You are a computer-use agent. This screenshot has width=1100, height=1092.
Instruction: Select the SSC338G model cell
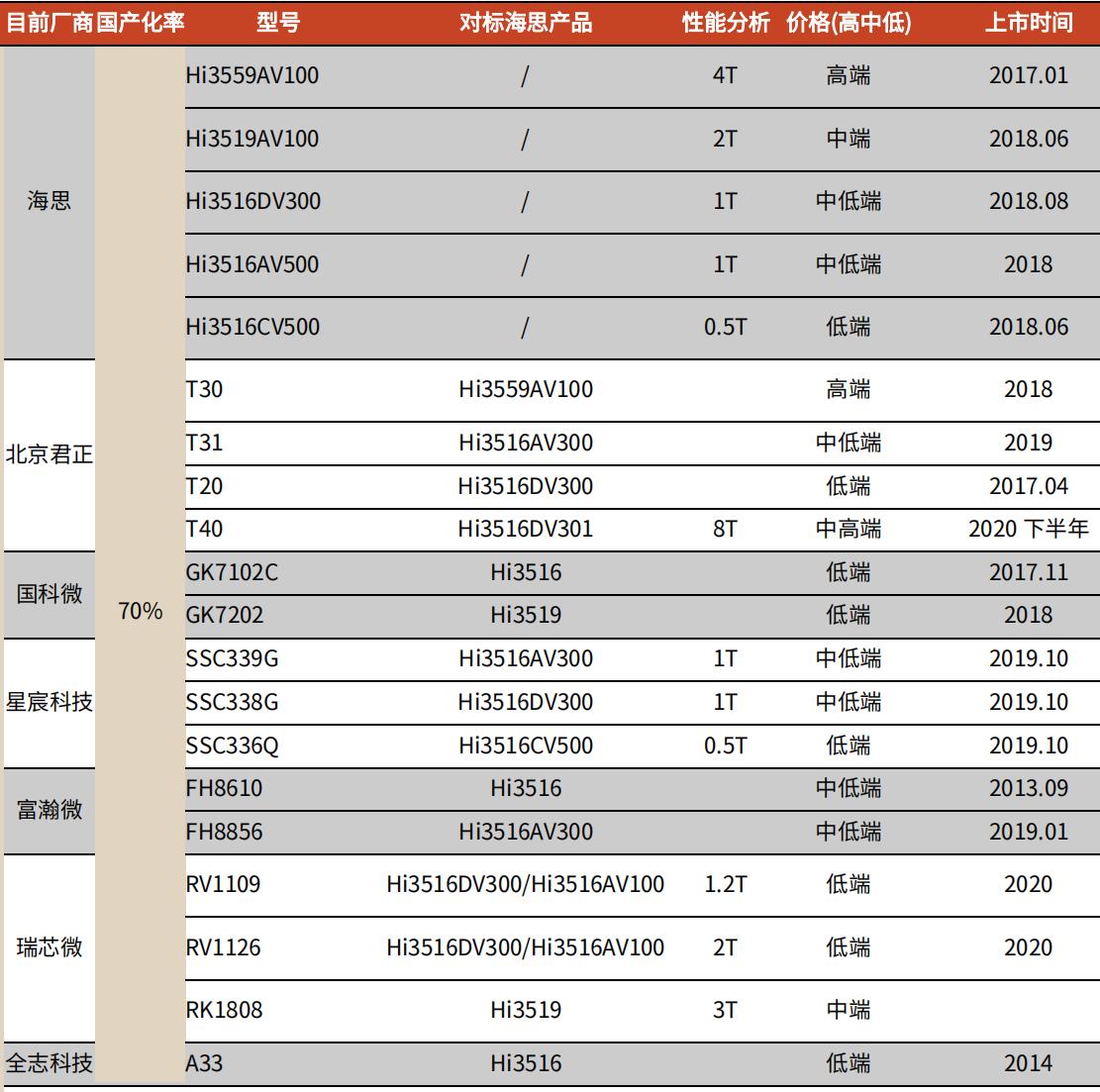232,702
